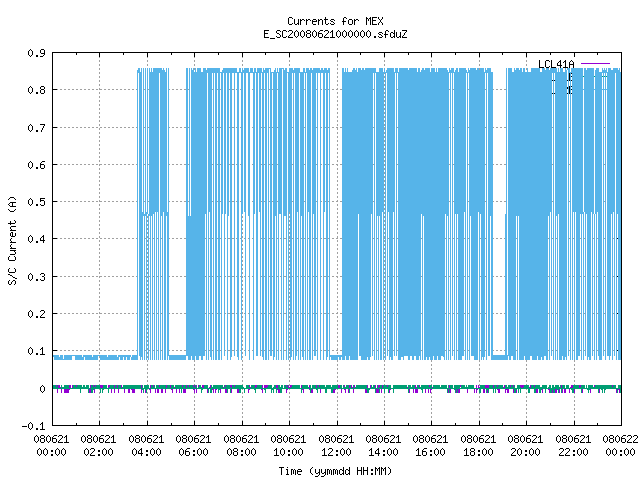The image size is (640, 480).
Task: Click the '22:00' x-axis time label
Action: (573, 452)
